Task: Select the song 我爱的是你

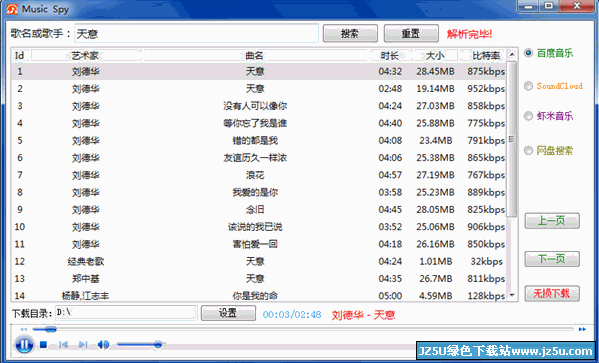Action: point(255,192)
